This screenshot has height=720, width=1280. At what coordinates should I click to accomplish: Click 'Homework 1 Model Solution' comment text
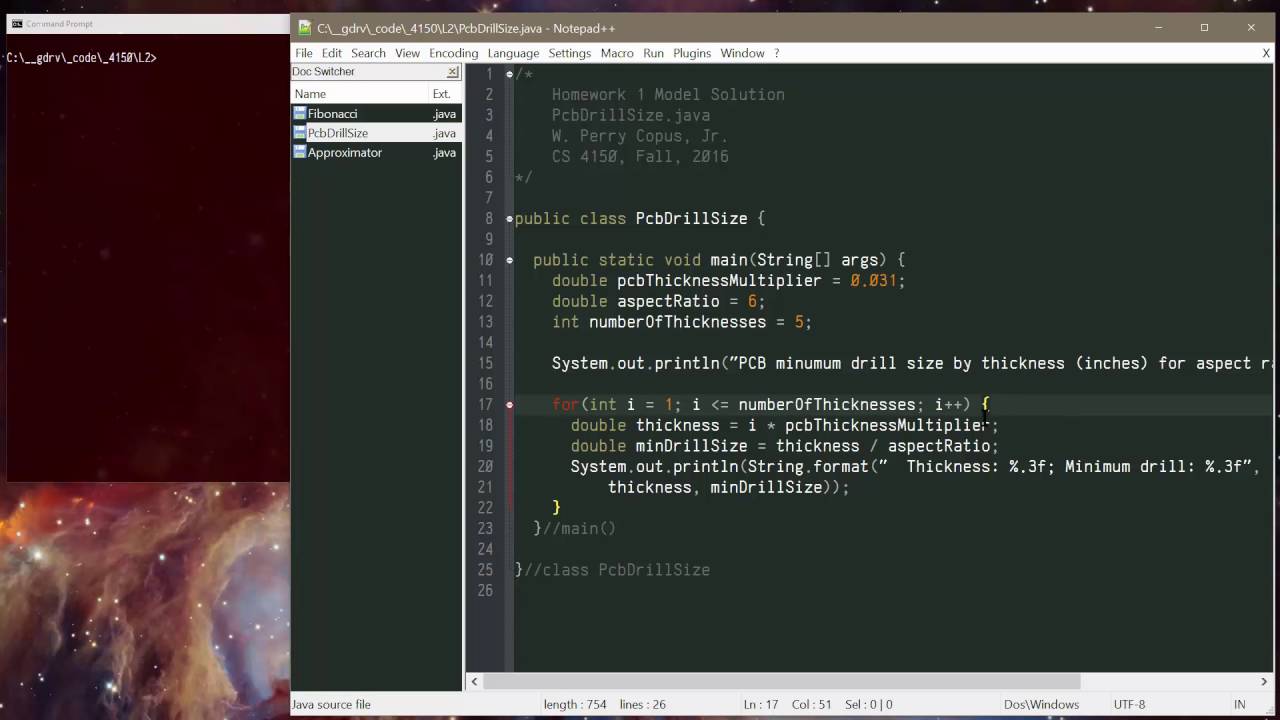coord(668,95)
